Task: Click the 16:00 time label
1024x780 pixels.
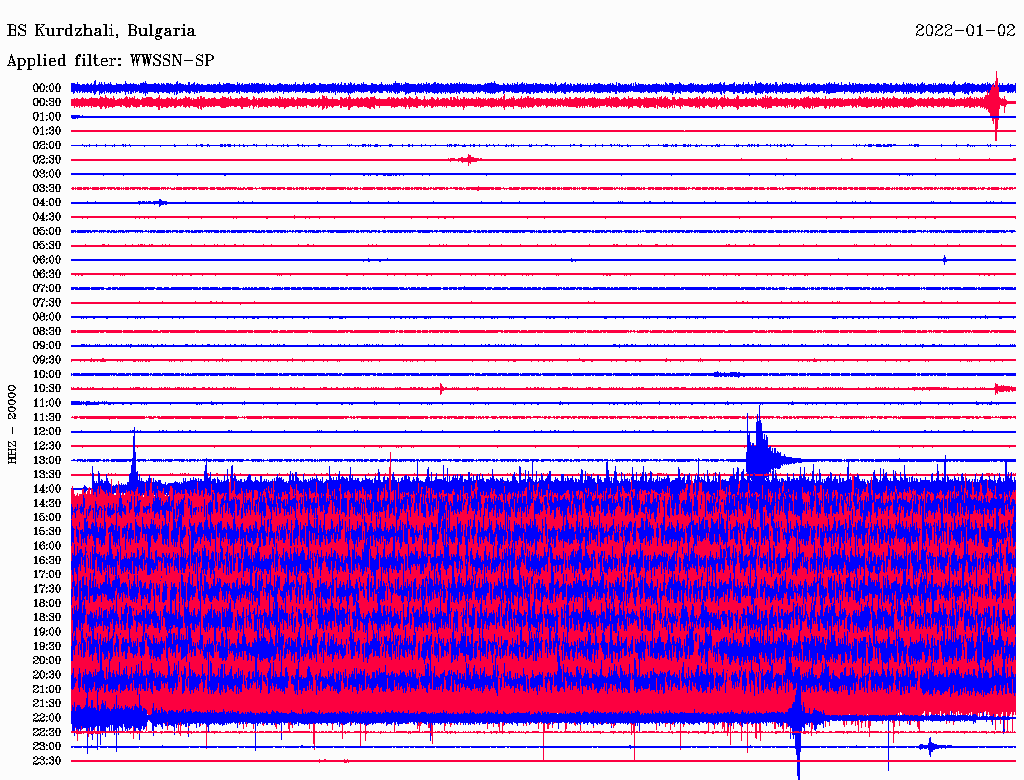Action: [x=47, y=546]
